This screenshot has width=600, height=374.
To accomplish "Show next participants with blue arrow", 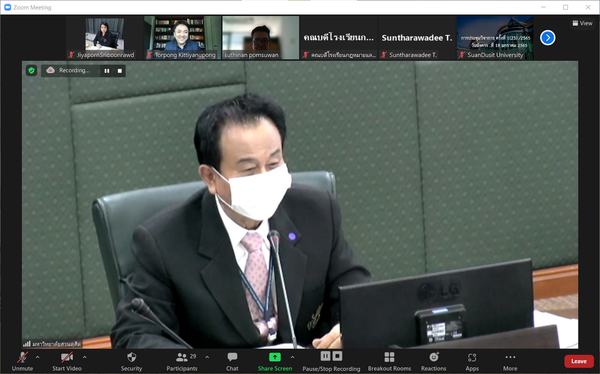I will pyautogui.click(x=548, y=38).
